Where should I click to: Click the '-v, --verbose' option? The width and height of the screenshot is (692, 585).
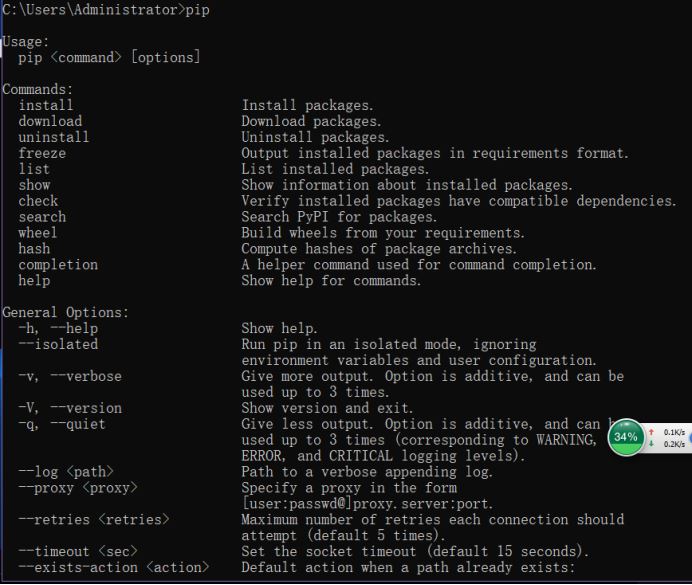70,376
